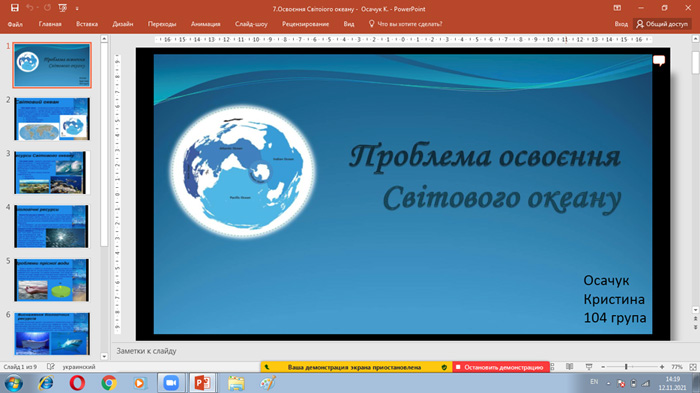Start slideshow from beginning via quick access icon
Image resolution: width=700 pixels, height=393 pixels.
62,8
